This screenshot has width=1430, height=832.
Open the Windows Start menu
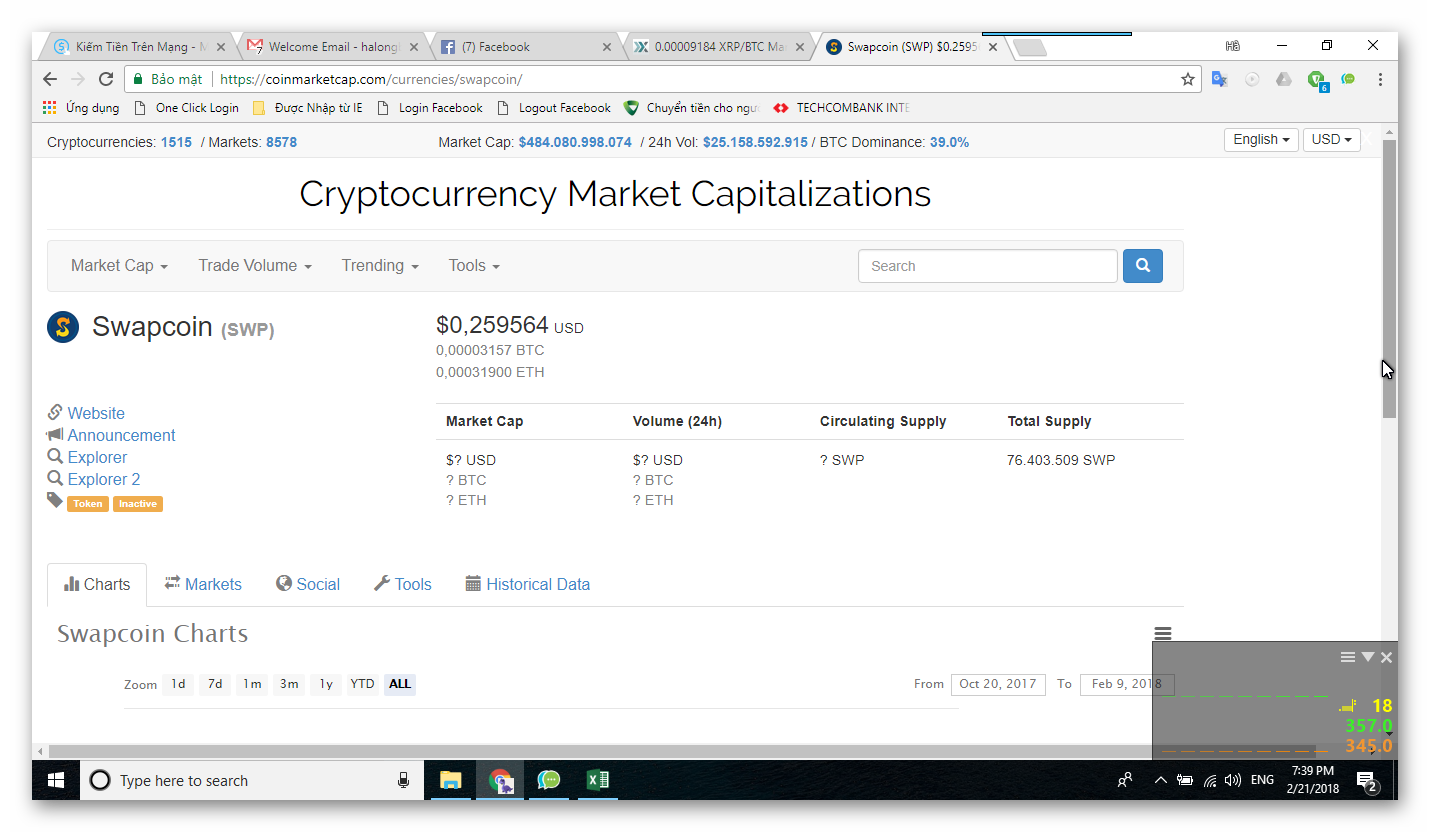[56, 780]
